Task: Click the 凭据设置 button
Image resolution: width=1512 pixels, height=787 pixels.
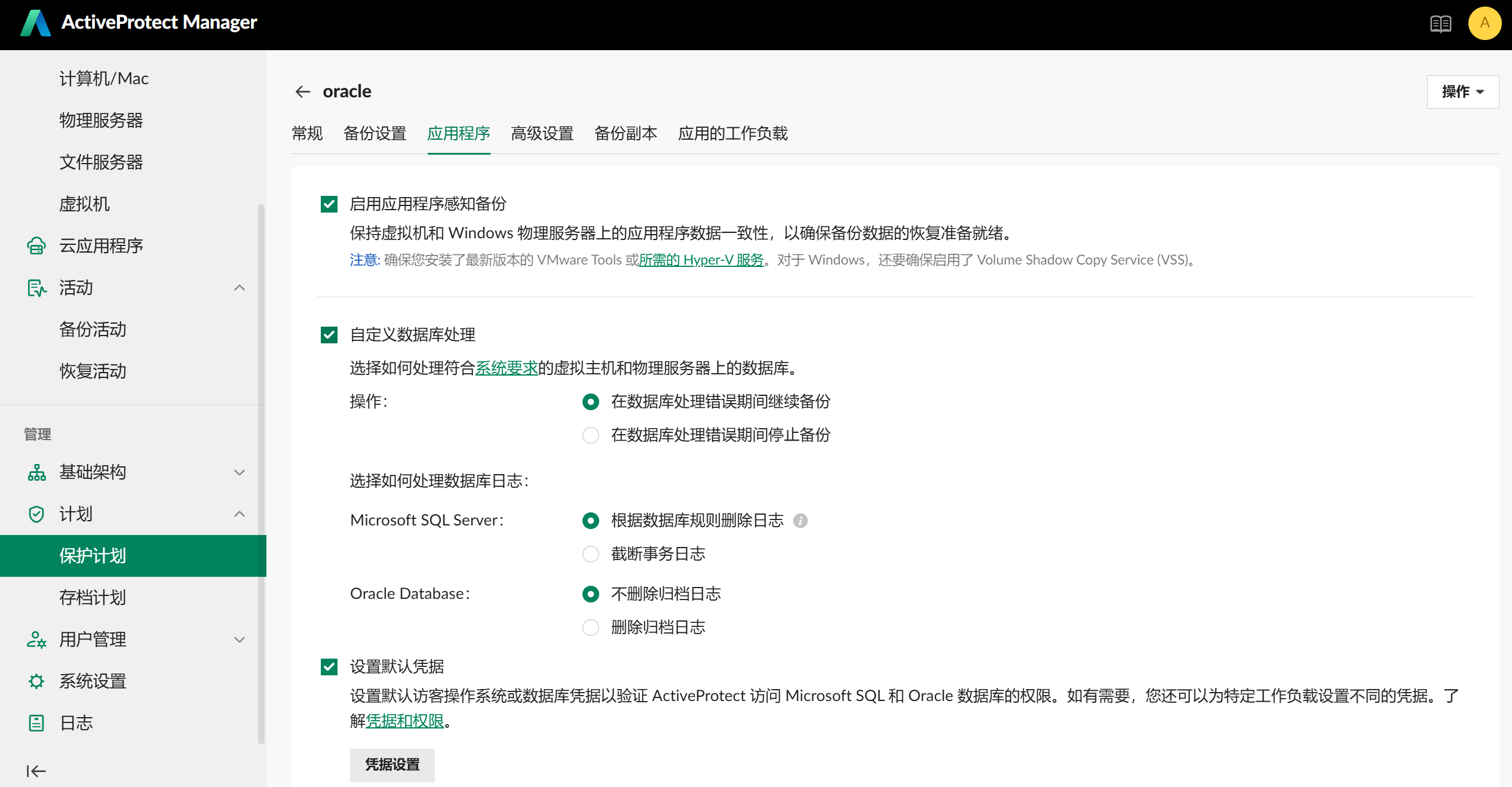Action: pyautogui.click(x=392, y=765)
